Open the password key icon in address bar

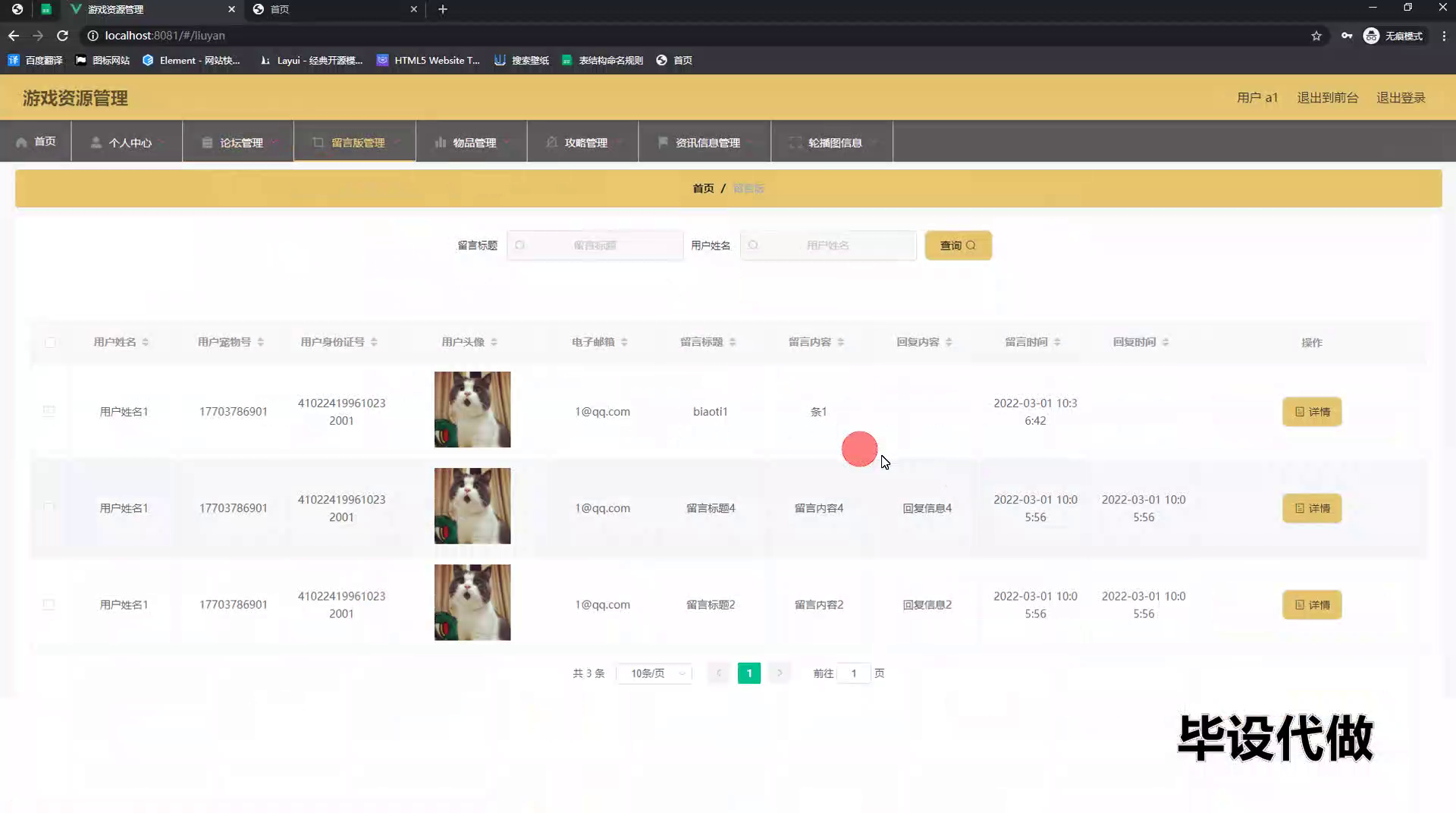click(x=1347, y=36)
